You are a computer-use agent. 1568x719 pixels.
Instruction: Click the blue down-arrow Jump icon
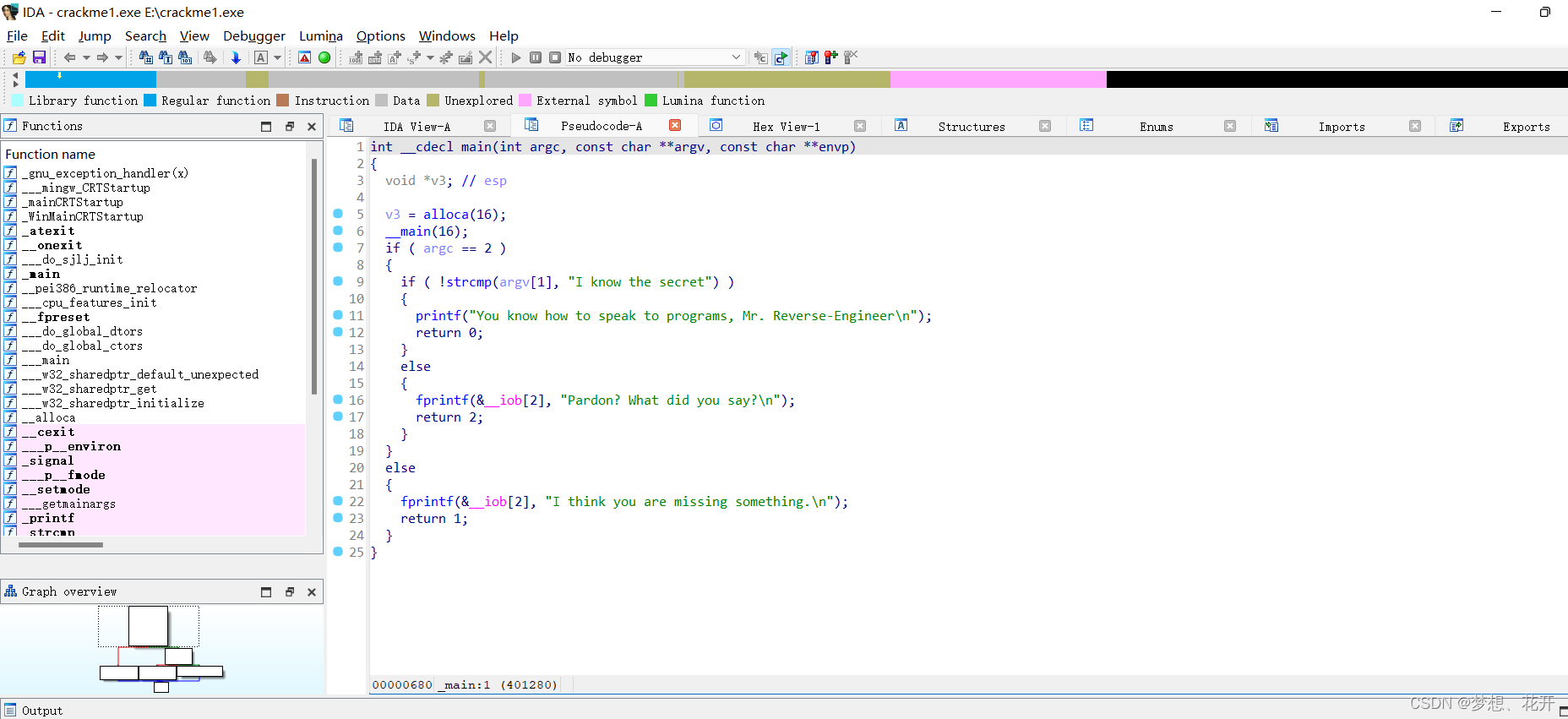[236, 57]
